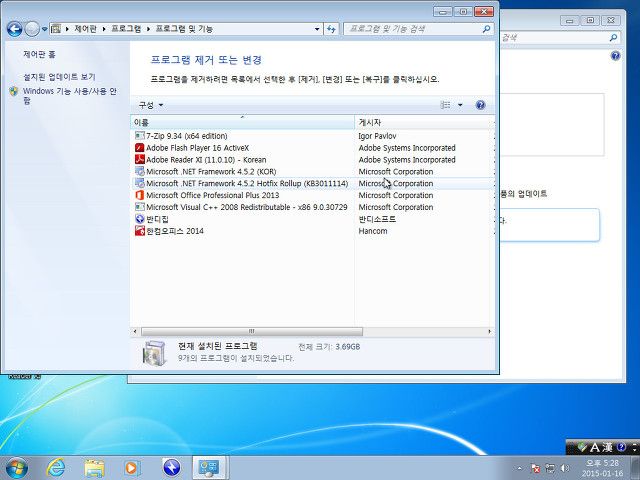
Task: Click help icon in the background window
Action: click(616, 56)
